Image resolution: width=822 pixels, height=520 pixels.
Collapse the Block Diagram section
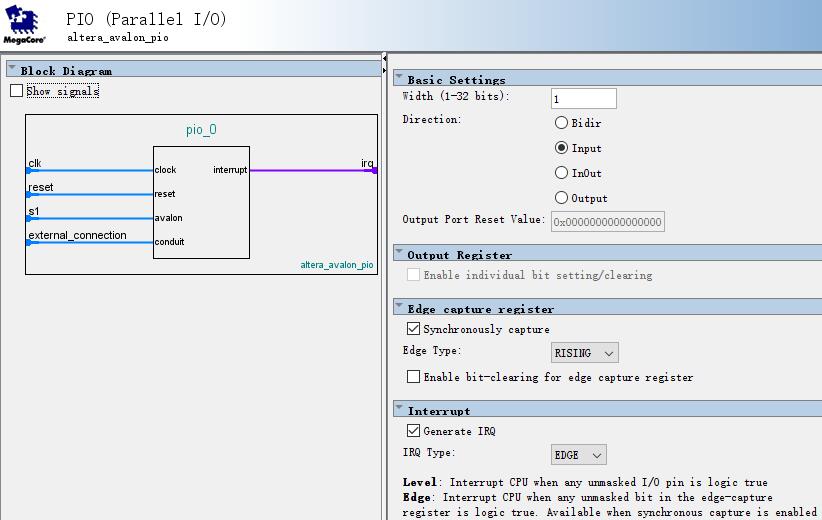click(12, 68)
